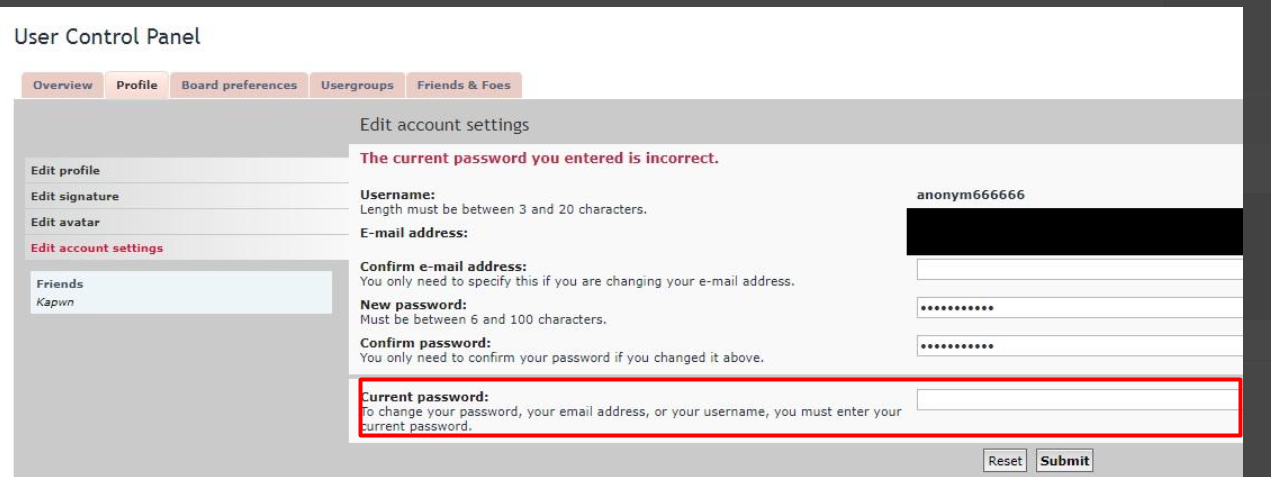1271x477 pixels.
Task: Go to the Board preferences tab
Action: pyautogui.click(x=239, y=85)
